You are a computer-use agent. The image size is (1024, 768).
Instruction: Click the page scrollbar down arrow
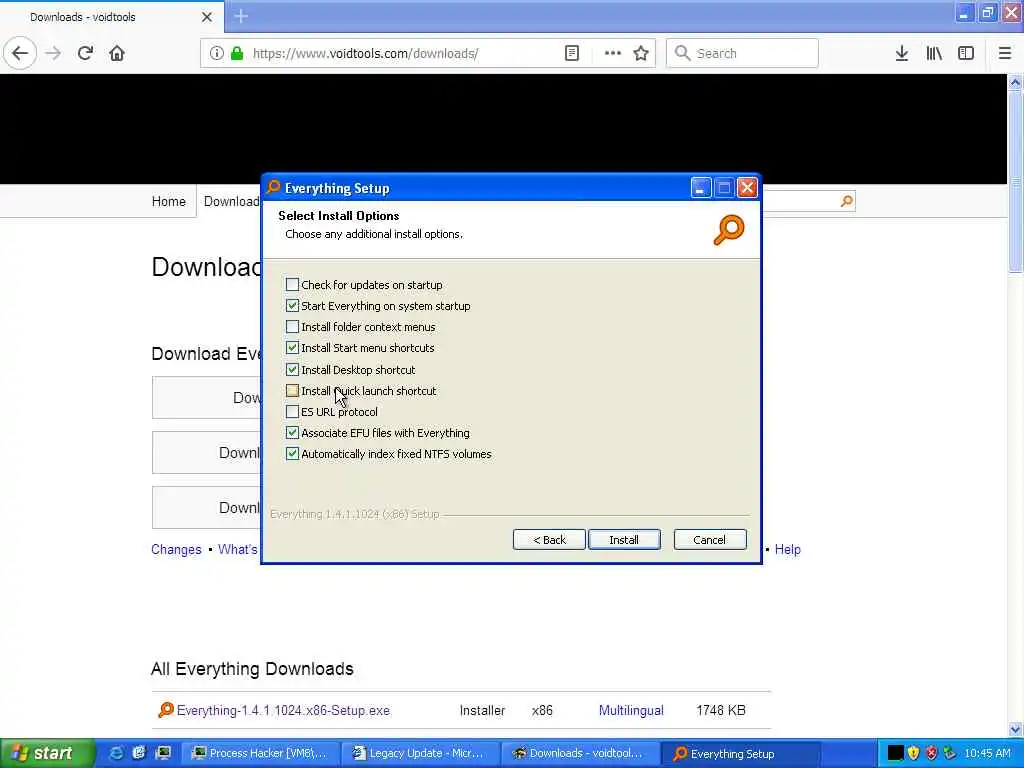1015,729
